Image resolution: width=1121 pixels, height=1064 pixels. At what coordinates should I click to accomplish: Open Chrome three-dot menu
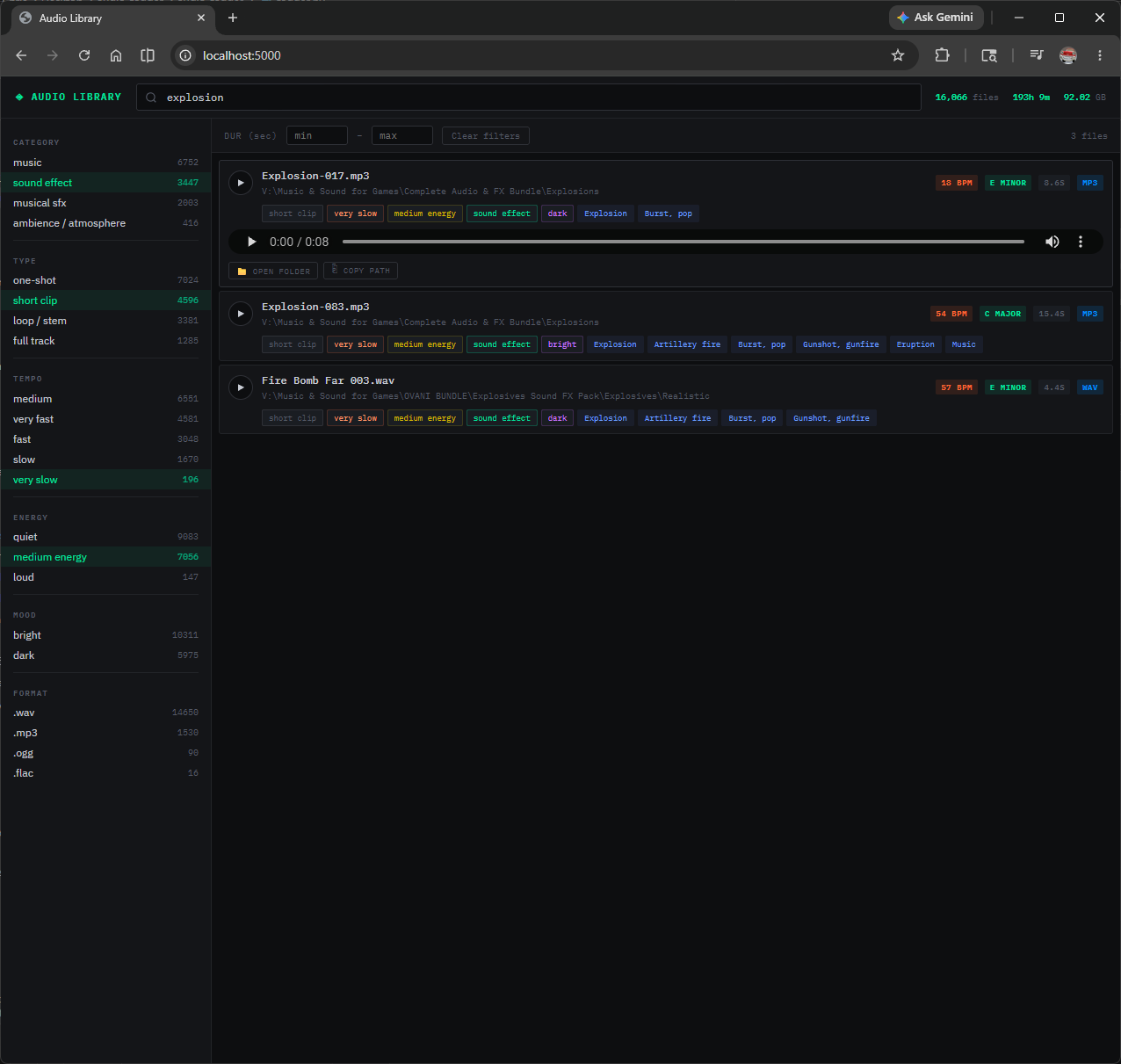pos(1100,55)
